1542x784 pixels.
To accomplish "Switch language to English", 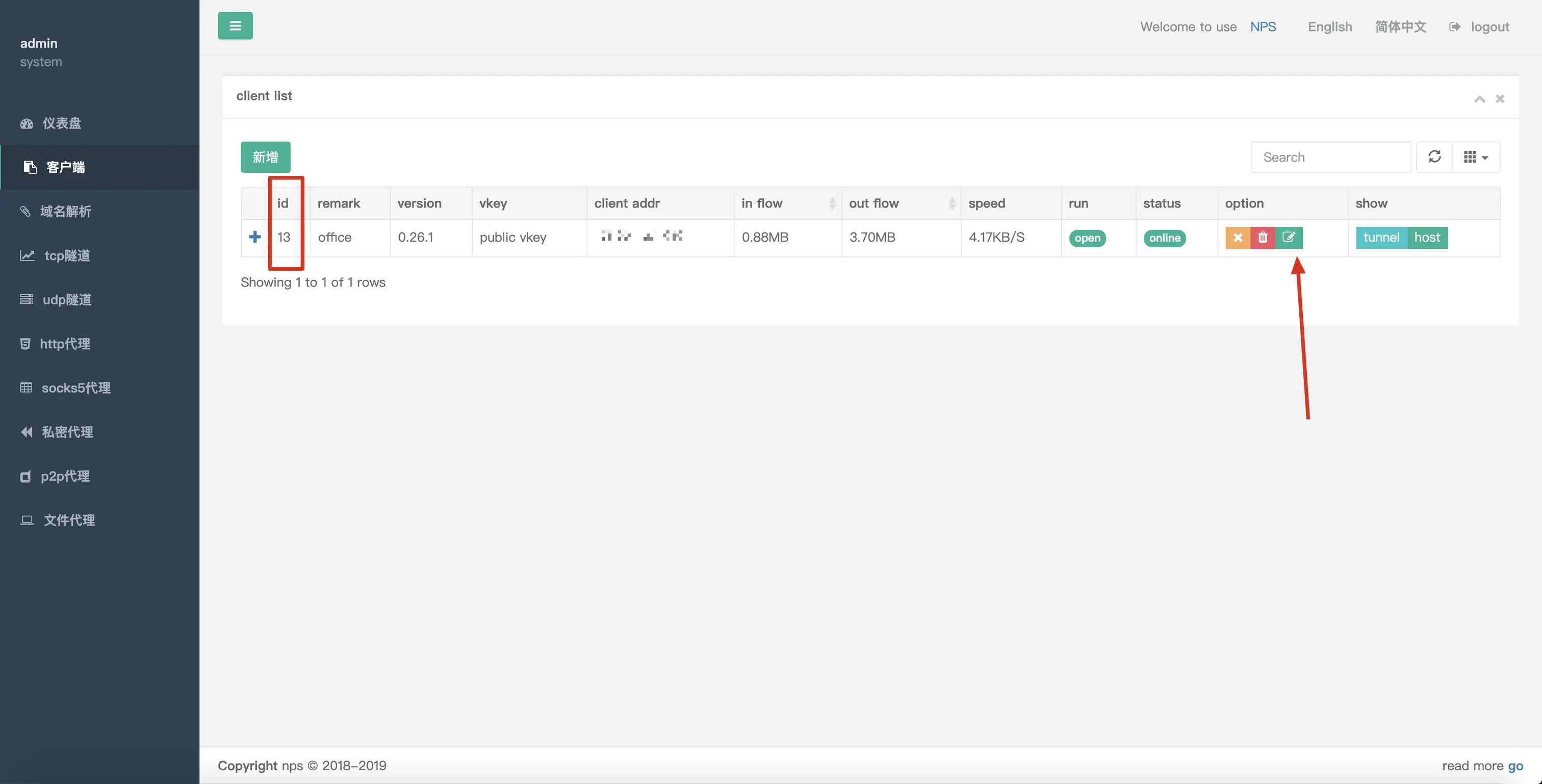I will click(x=1329, y=27).
